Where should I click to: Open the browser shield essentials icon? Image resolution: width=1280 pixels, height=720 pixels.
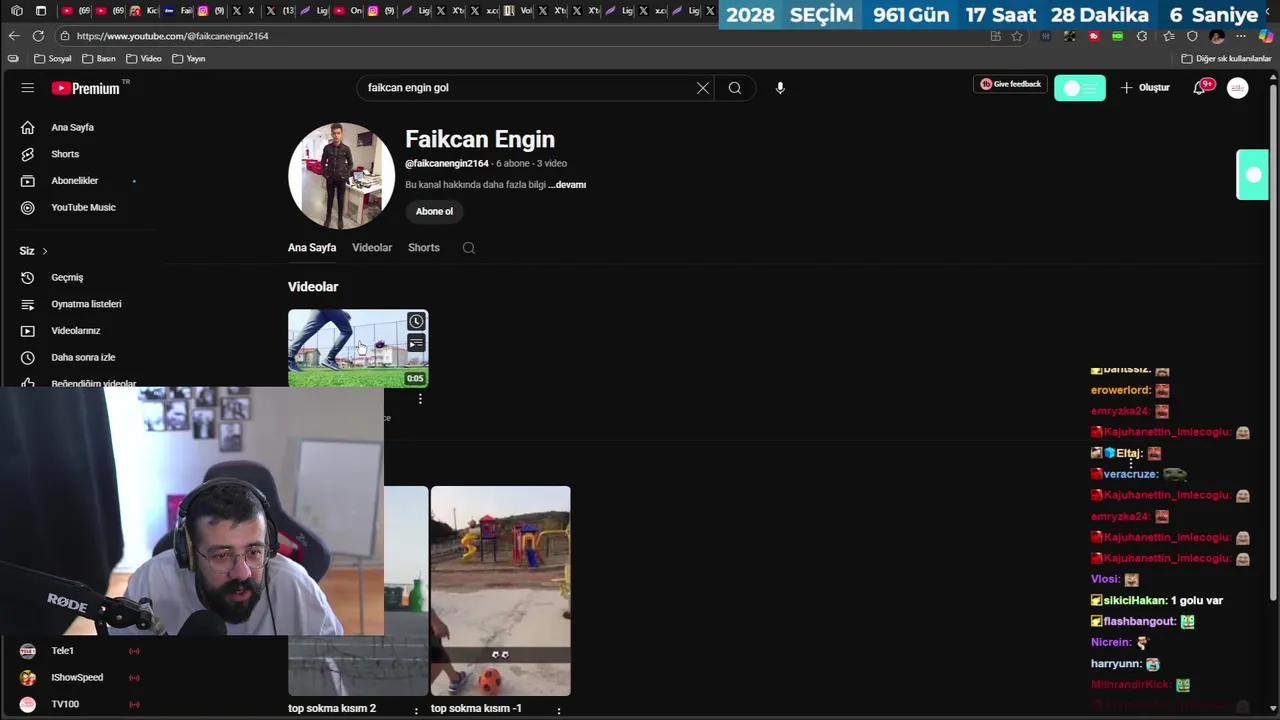[x=1192, y=36]
